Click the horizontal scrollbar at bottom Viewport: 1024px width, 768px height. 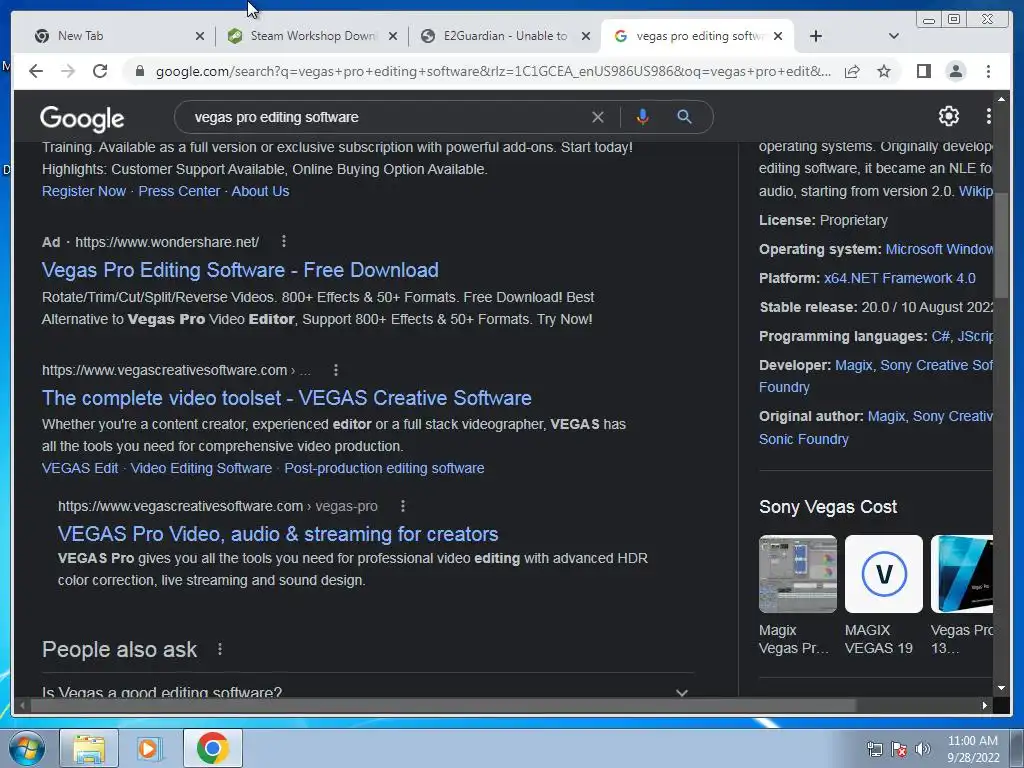pyautogui.click(x=443, y=705)
